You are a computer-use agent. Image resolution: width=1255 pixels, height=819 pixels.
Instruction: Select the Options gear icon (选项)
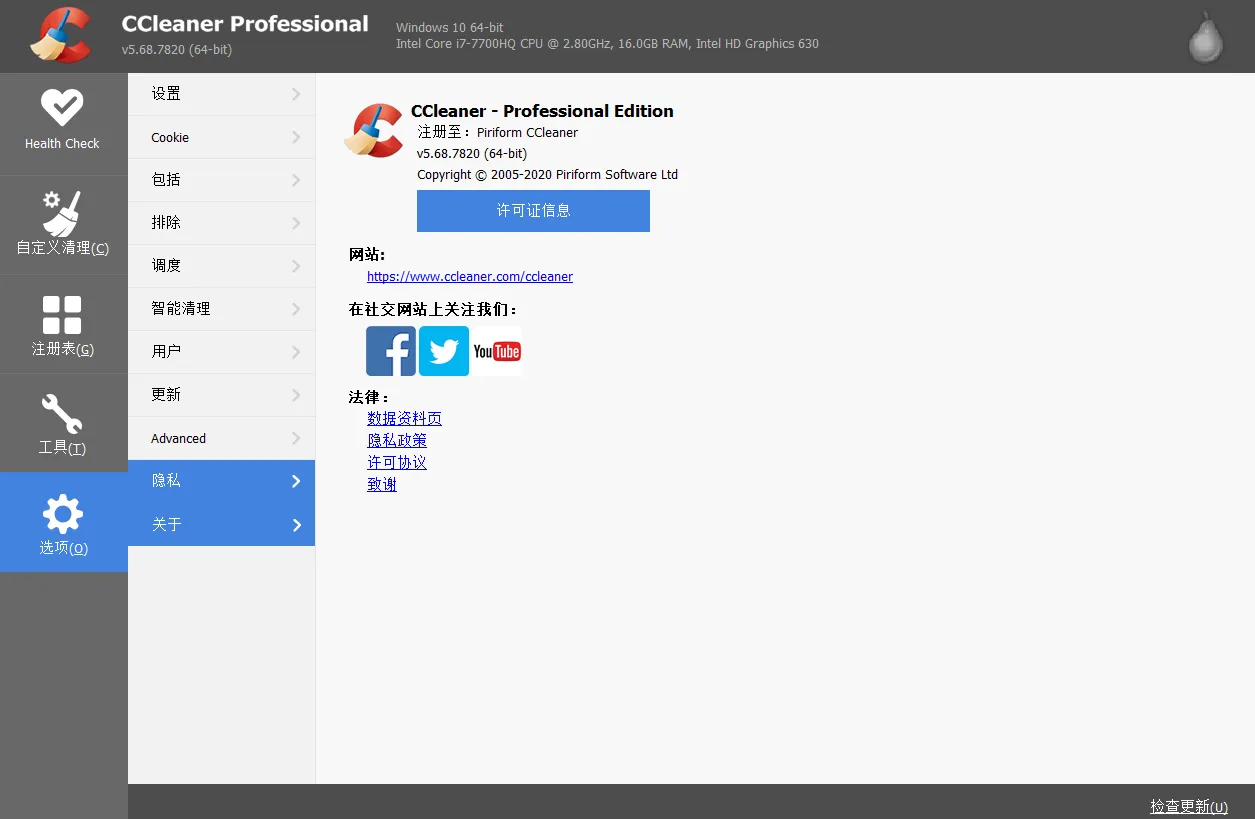63,514
